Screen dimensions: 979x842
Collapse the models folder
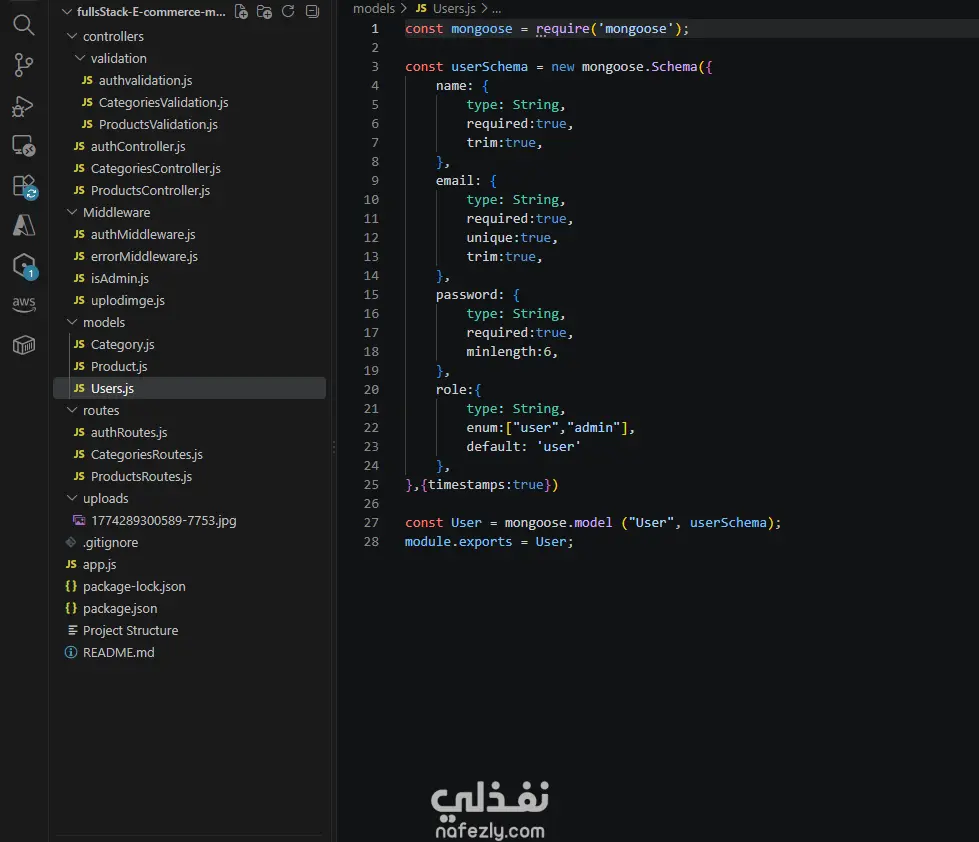pos(72,322)
